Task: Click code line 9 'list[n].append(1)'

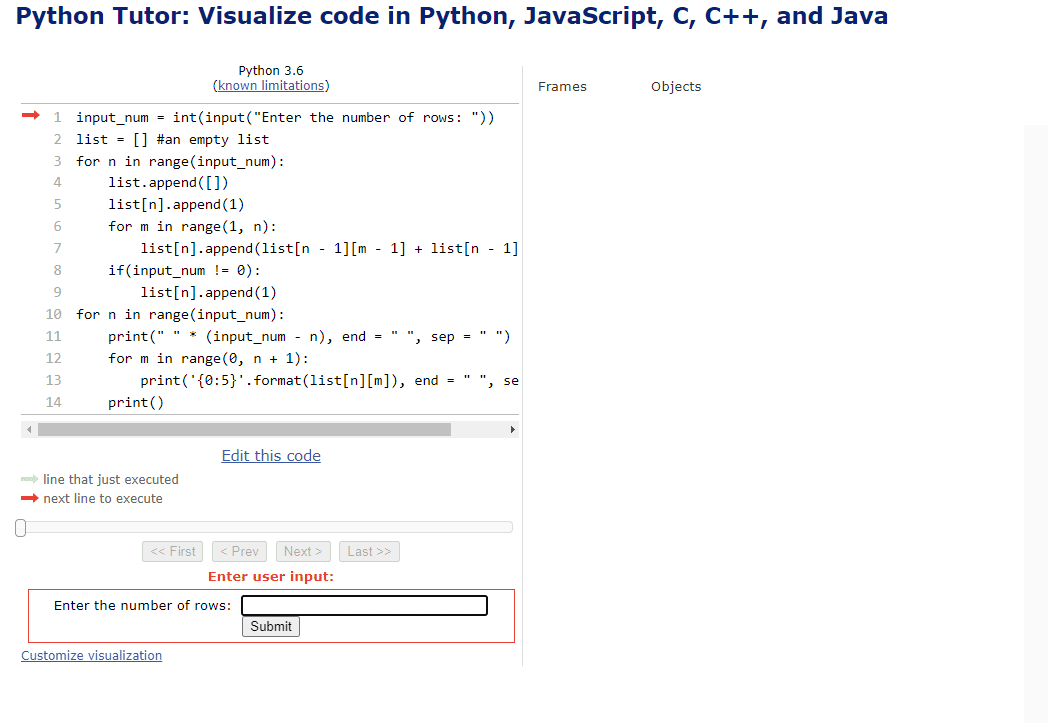Action: [x=209, y=293]
